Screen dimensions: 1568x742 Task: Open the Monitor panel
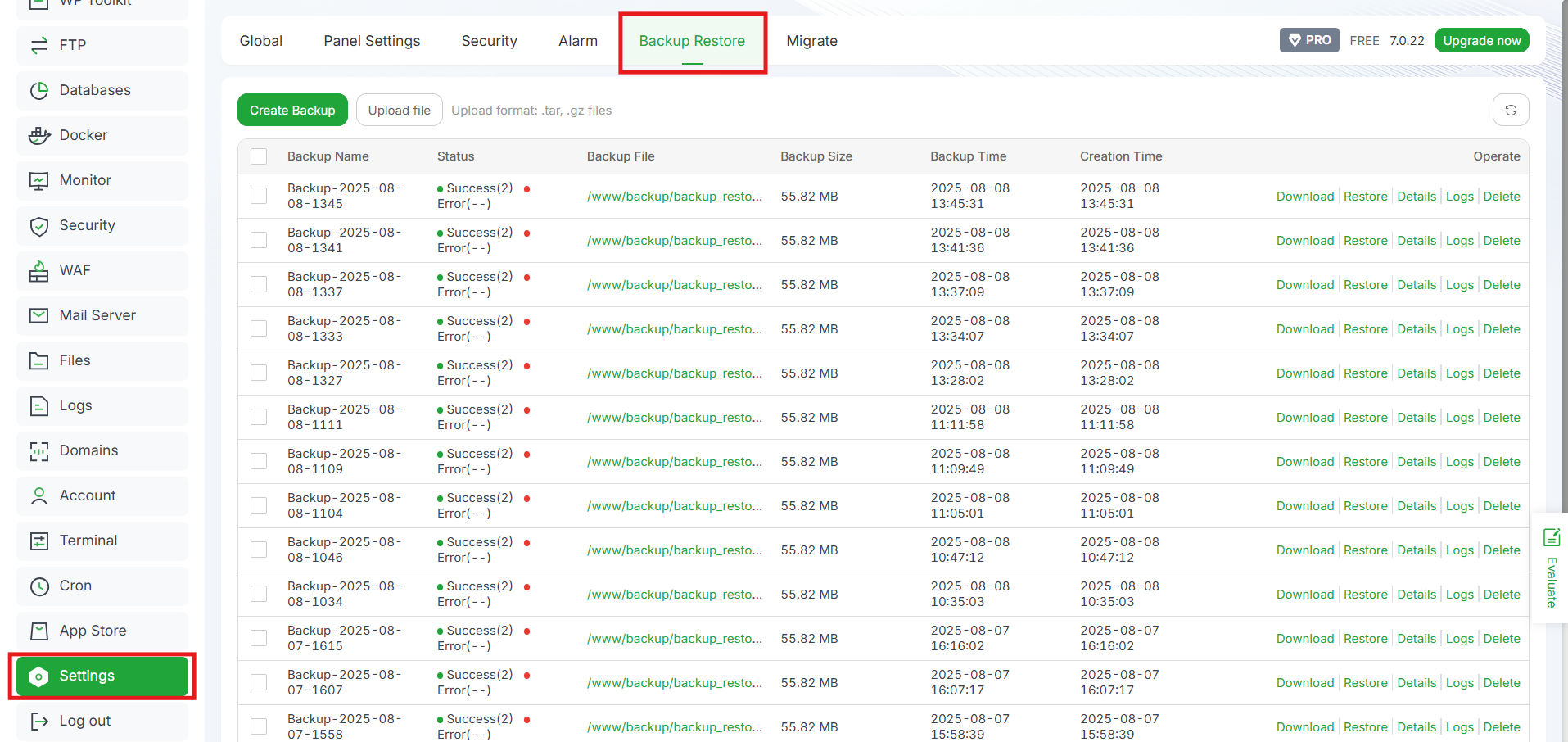(x=85, y=180)
